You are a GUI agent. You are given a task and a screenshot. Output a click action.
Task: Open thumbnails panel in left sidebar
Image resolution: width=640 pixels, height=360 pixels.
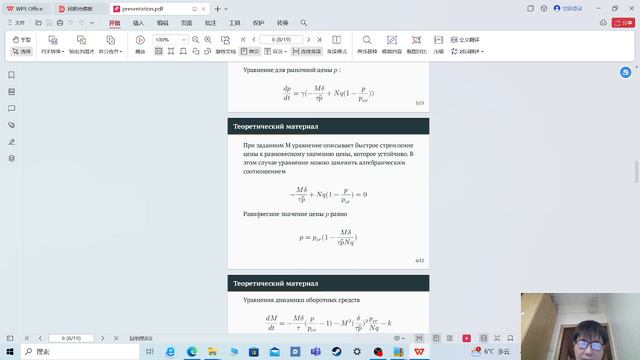coord(11,92)
